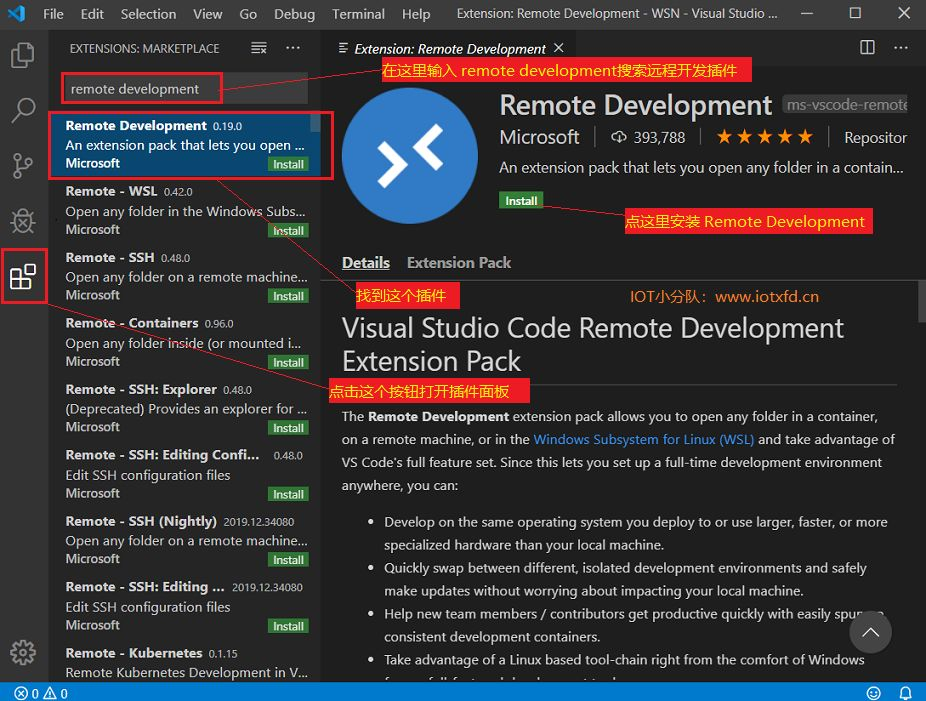Switch to the Extension Pack tab
926x701 pixels.
click(459, 263)
